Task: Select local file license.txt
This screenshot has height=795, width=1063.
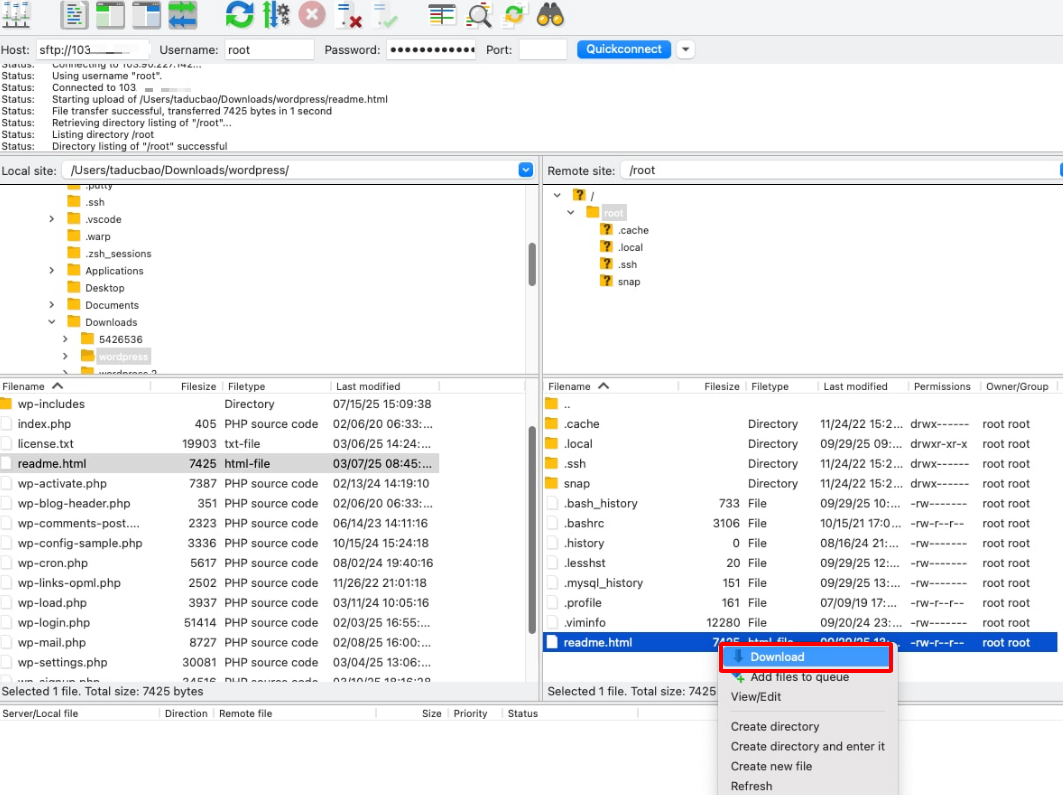Action: tap(220, 443)
